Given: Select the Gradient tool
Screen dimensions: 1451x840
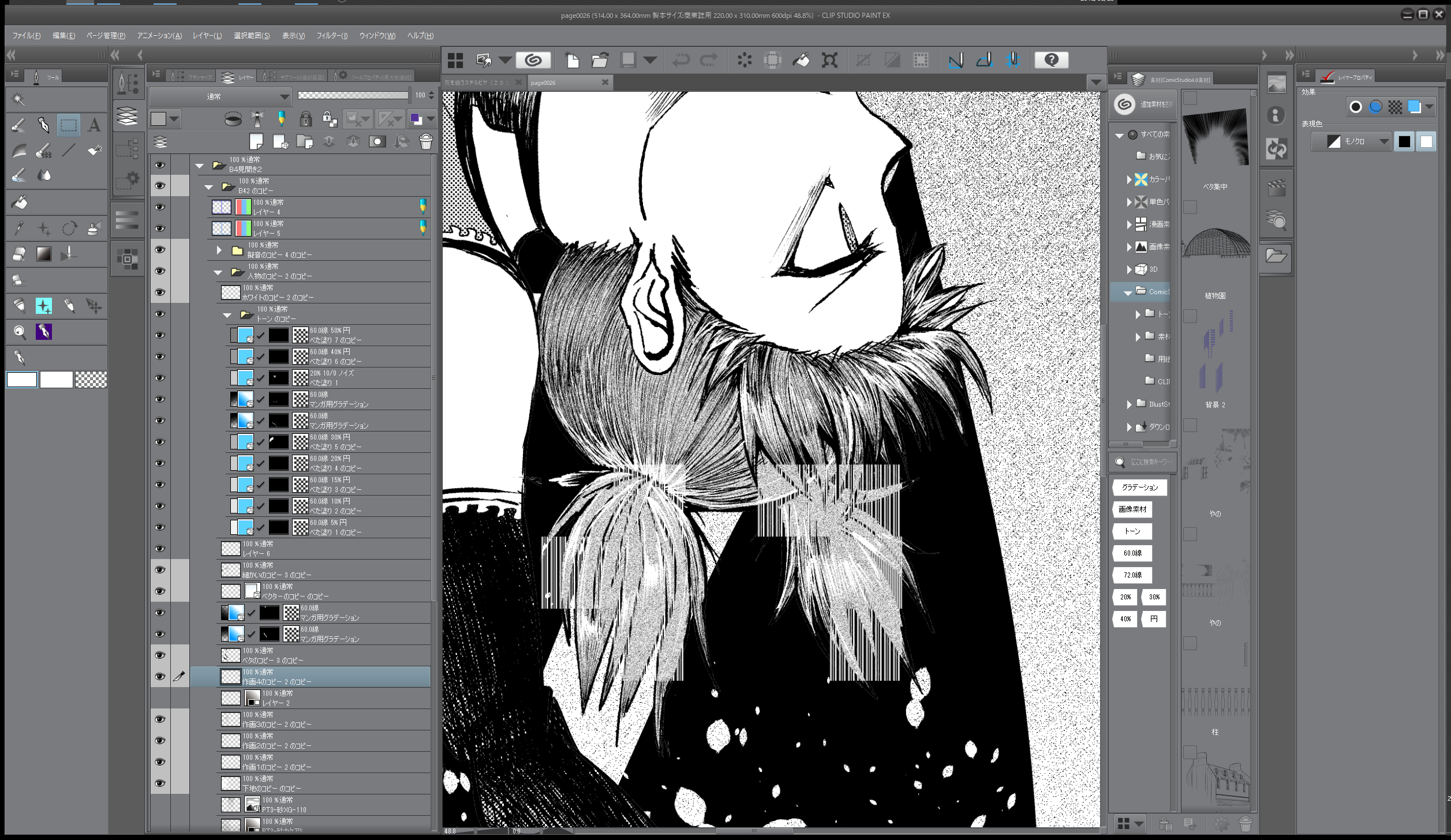Looking at the screenshot, I should point(44,254).
